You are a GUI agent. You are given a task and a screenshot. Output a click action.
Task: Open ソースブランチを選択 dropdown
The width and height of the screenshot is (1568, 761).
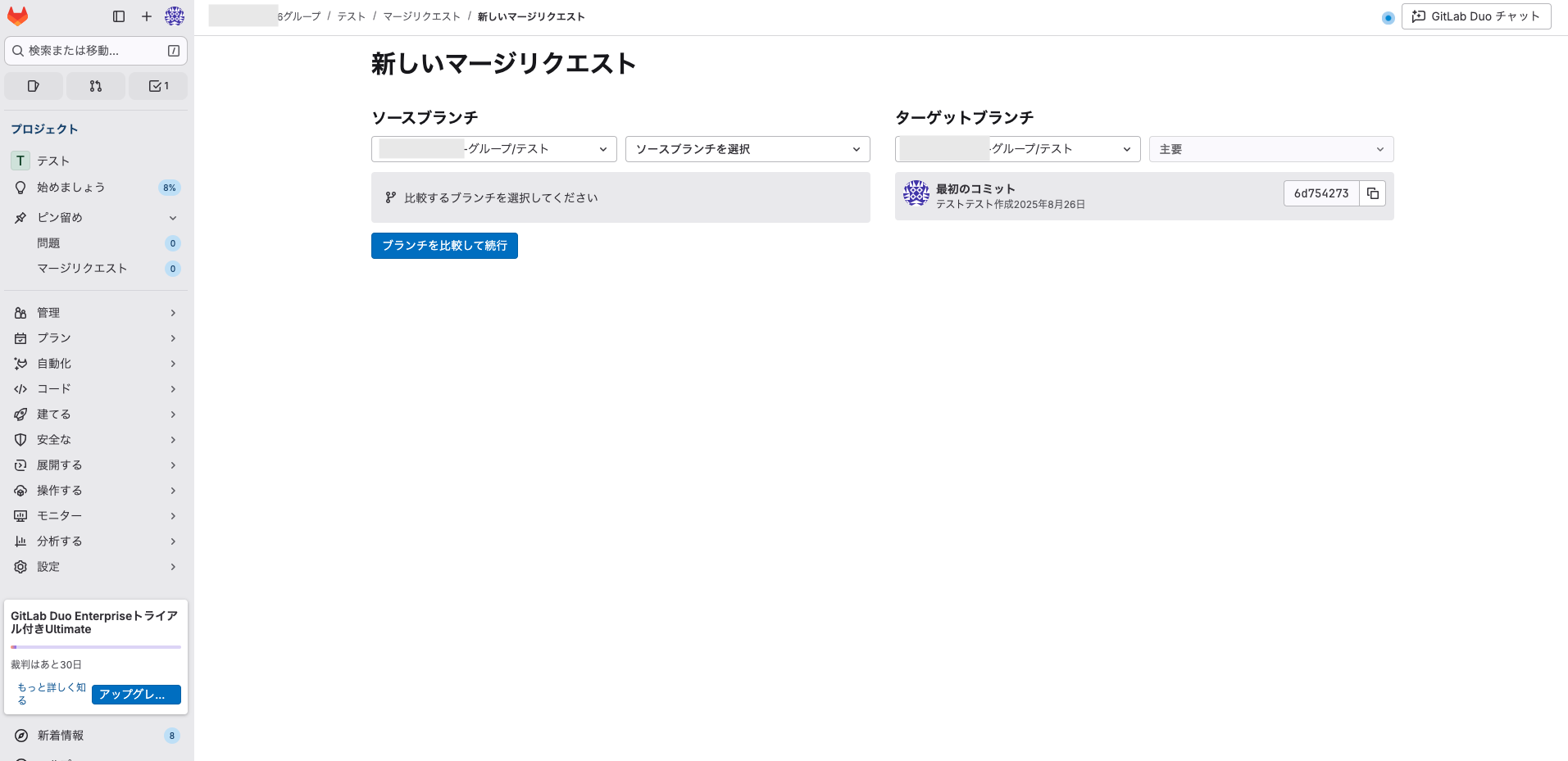[748, 149]
